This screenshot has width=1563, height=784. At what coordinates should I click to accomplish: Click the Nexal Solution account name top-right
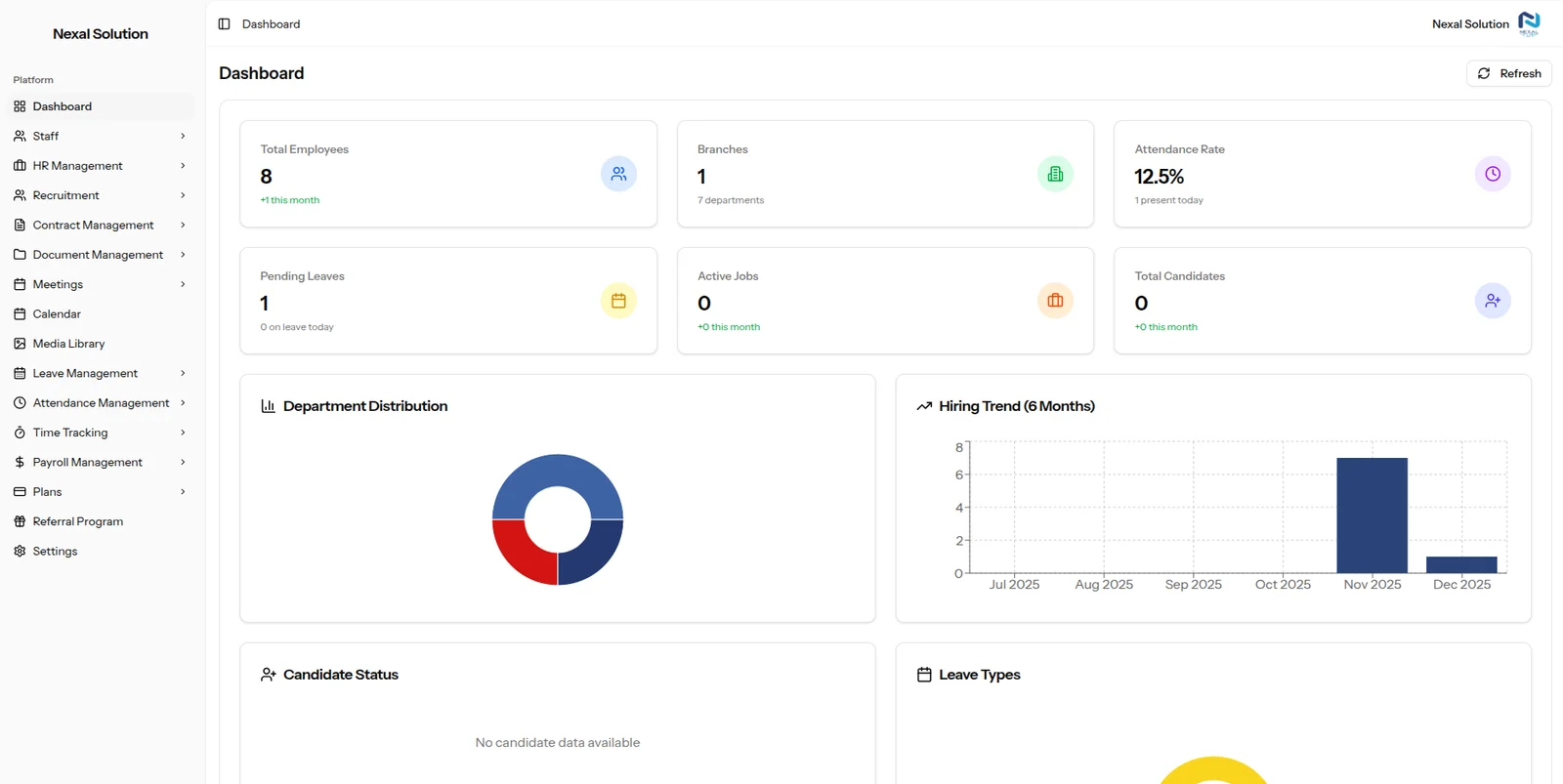pyautogui.click(x=1470, y=24)
